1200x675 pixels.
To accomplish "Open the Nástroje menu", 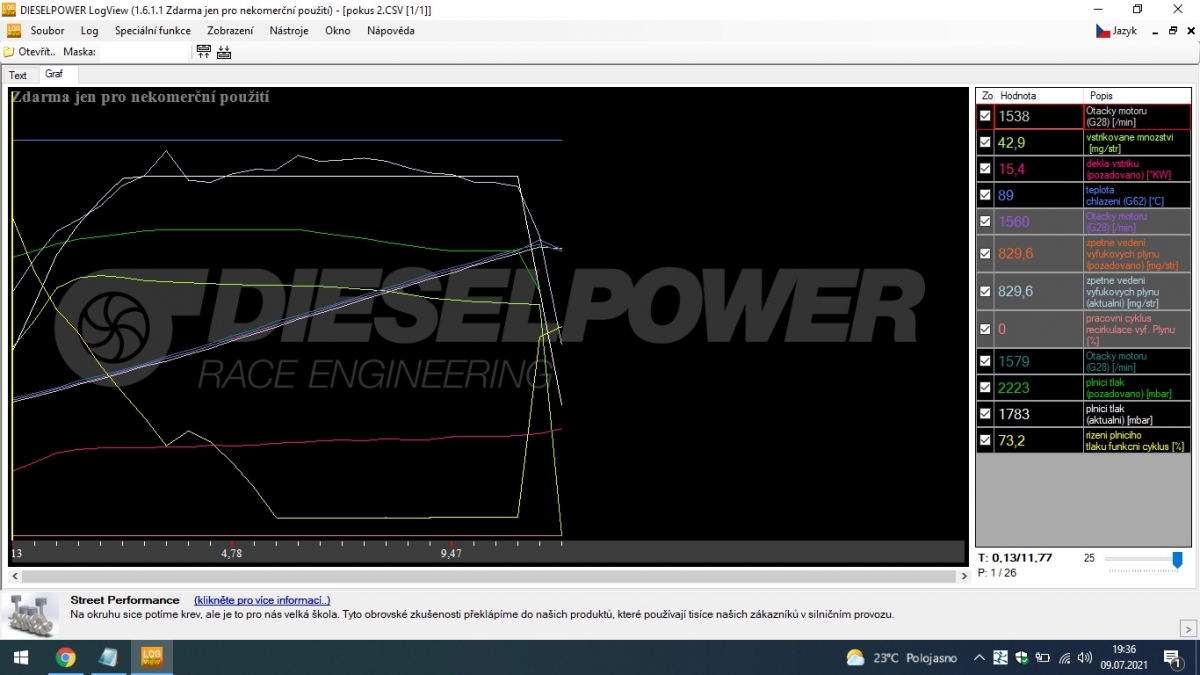I will 289,31.
